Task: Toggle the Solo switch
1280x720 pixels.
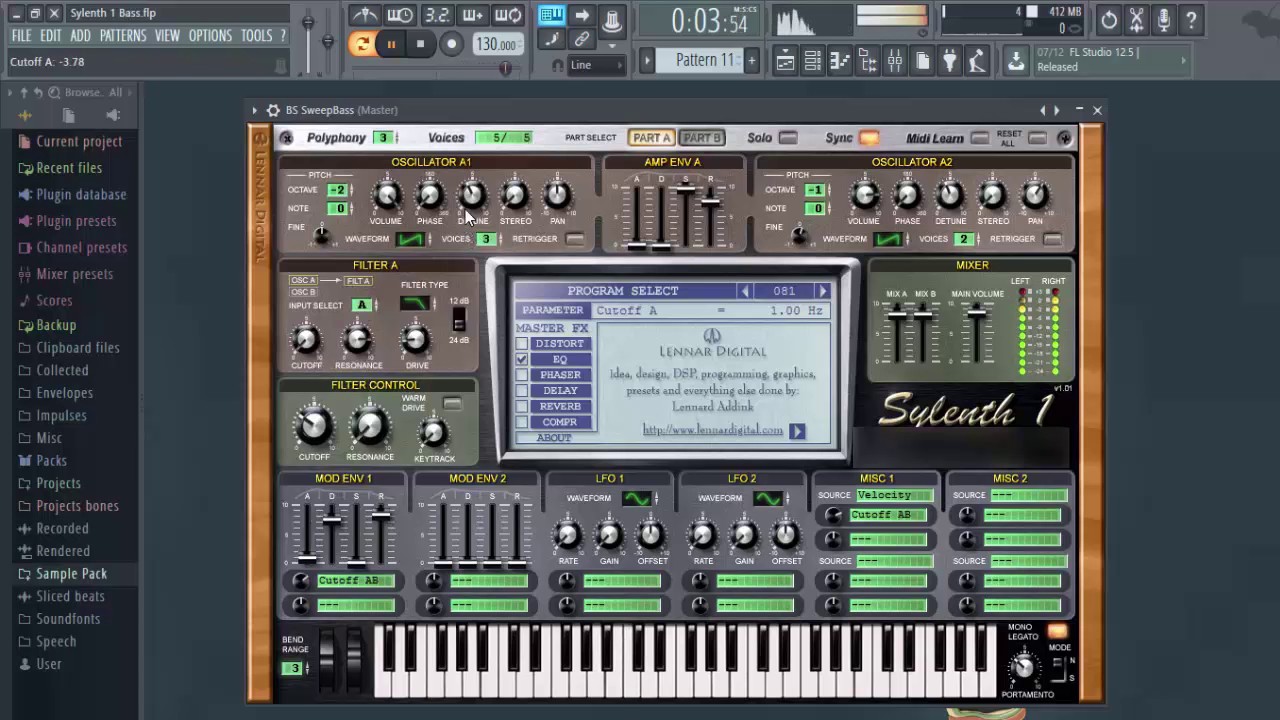Action: click(788, 138)
